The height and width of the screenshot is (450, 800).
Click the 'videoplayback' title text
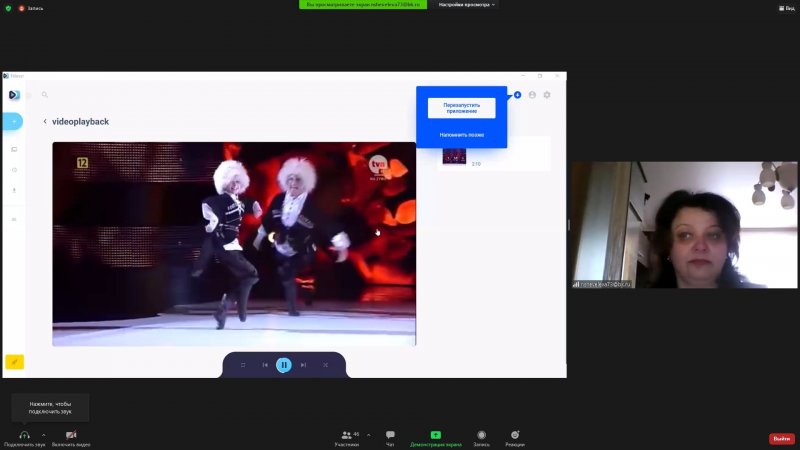pos(81,121)
